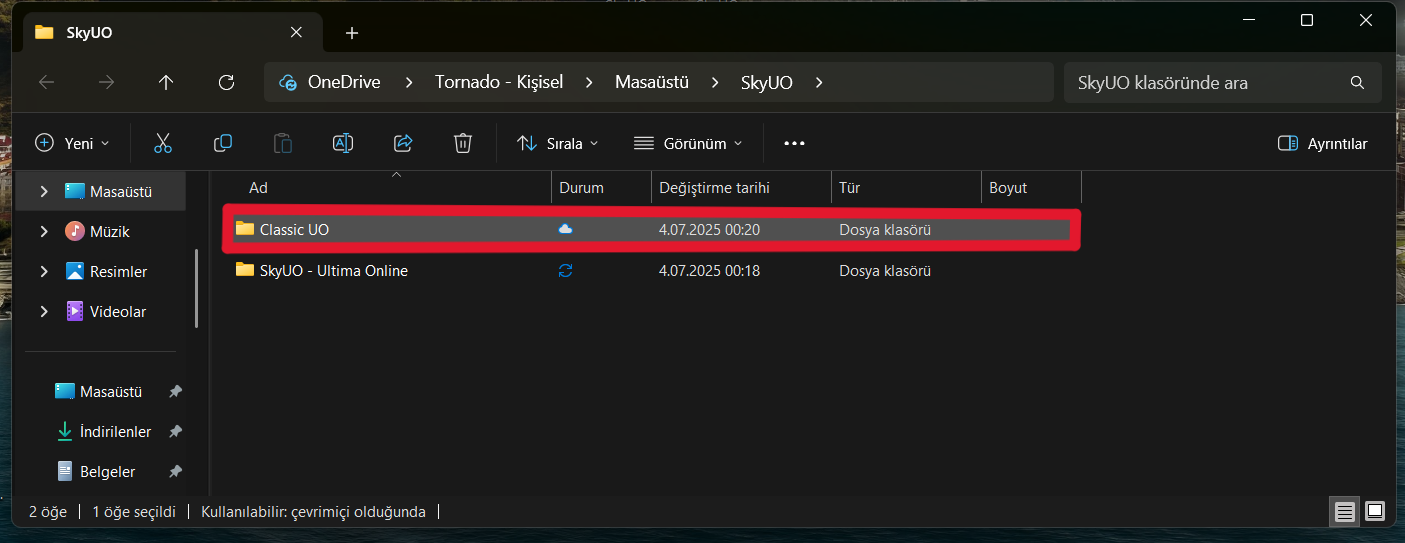
Task: Expand the Resimler tree node
Action: 44,271
